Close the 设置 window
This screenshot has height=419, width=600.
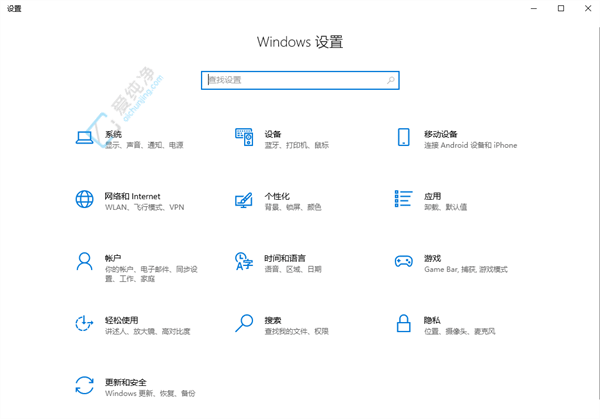coord(588,8)
